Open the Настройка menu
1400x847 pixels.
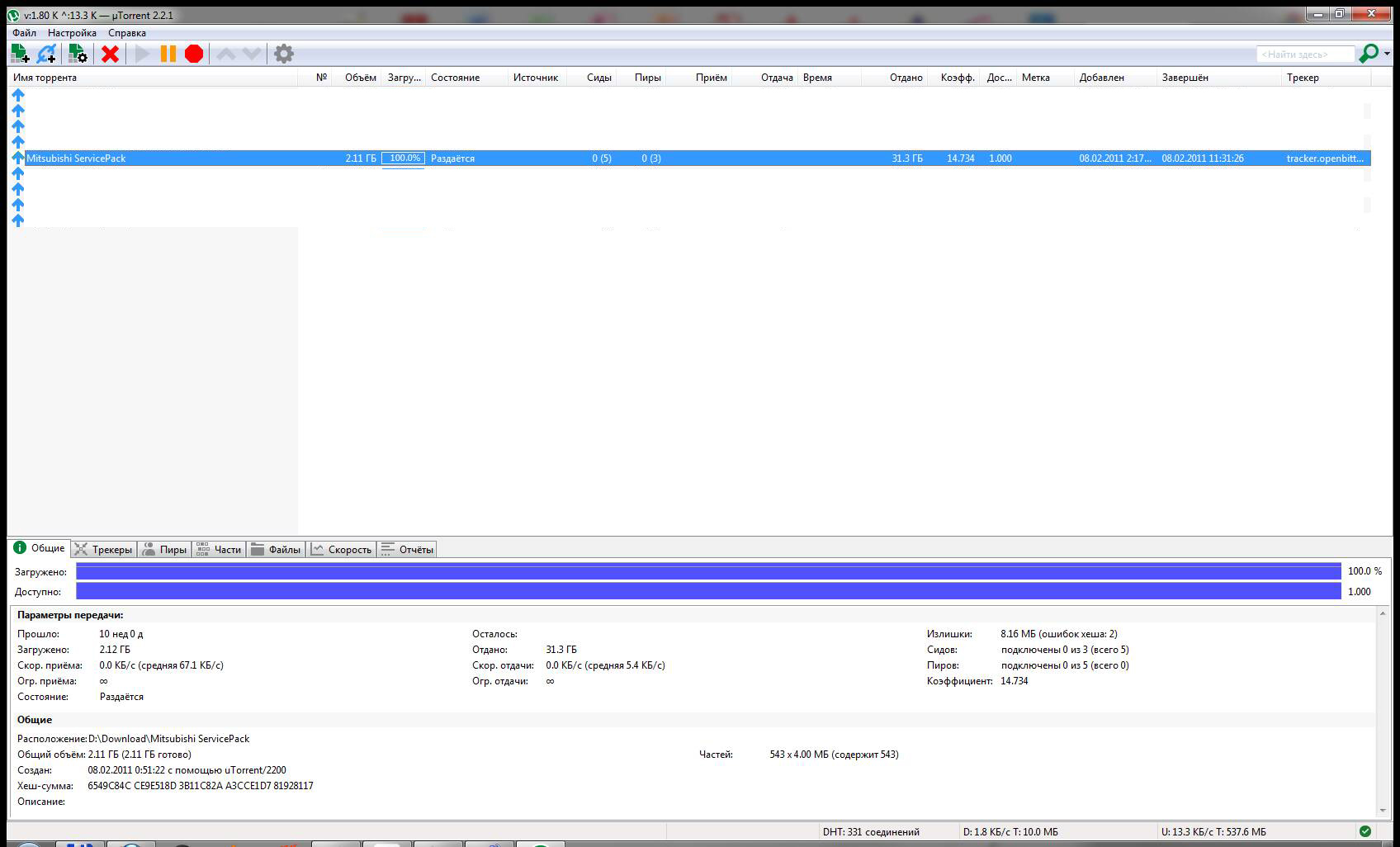[72, 33]
